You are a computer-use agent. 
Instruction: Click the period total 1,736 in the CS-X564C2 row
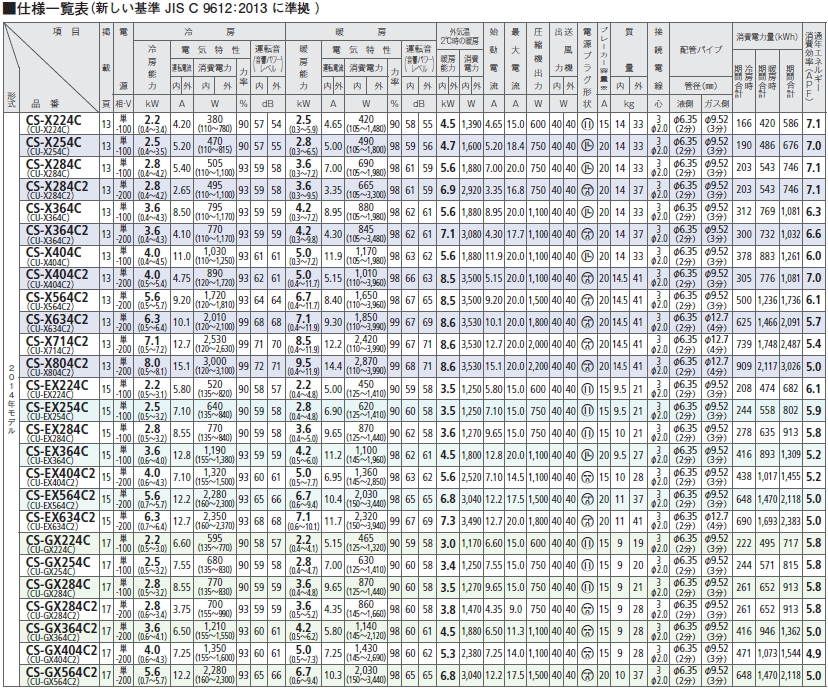[x=791, y=300]
